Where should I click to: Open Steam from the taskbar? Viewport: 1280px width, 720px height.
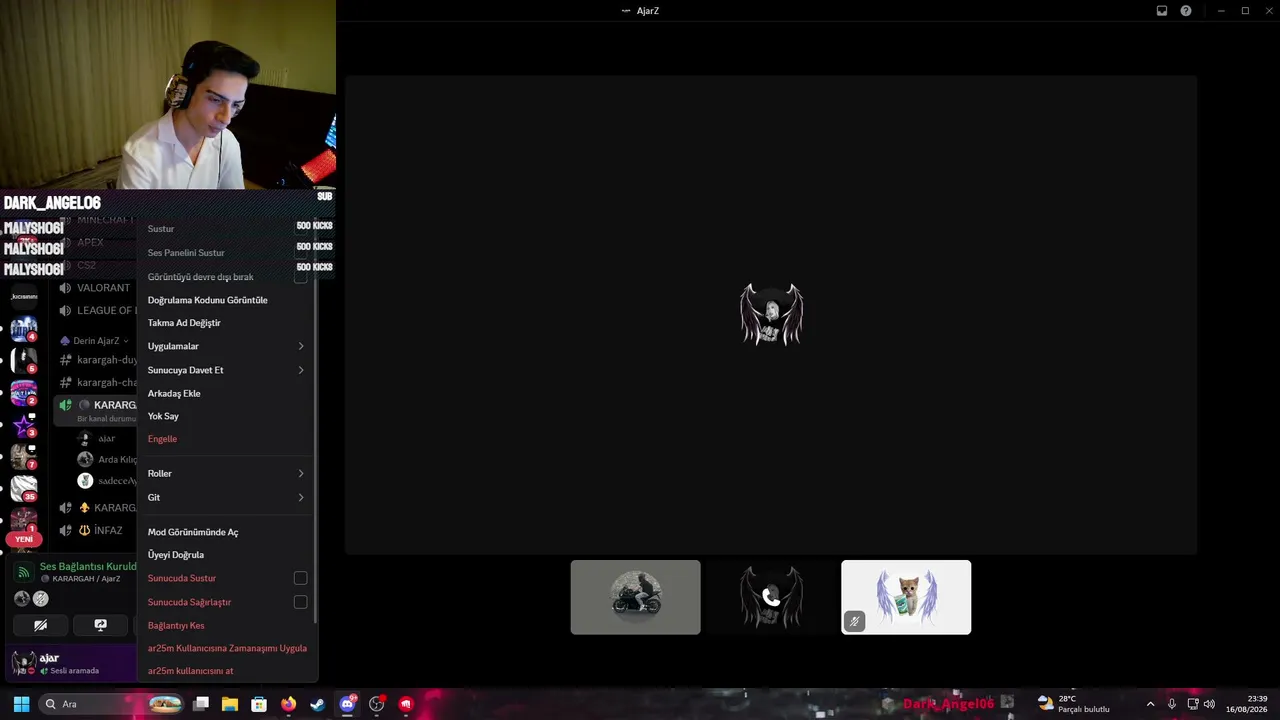[x=317, y=704]
